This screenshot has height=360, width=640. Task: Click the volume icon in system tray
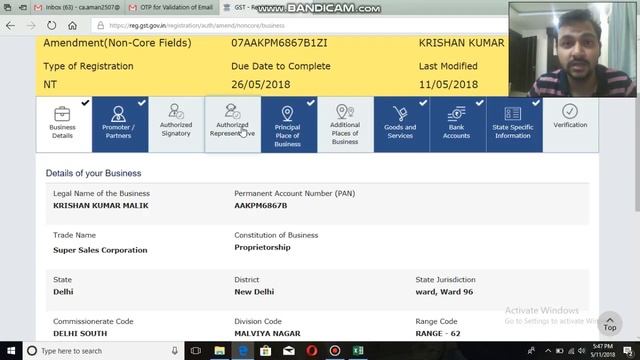[582, 351]
